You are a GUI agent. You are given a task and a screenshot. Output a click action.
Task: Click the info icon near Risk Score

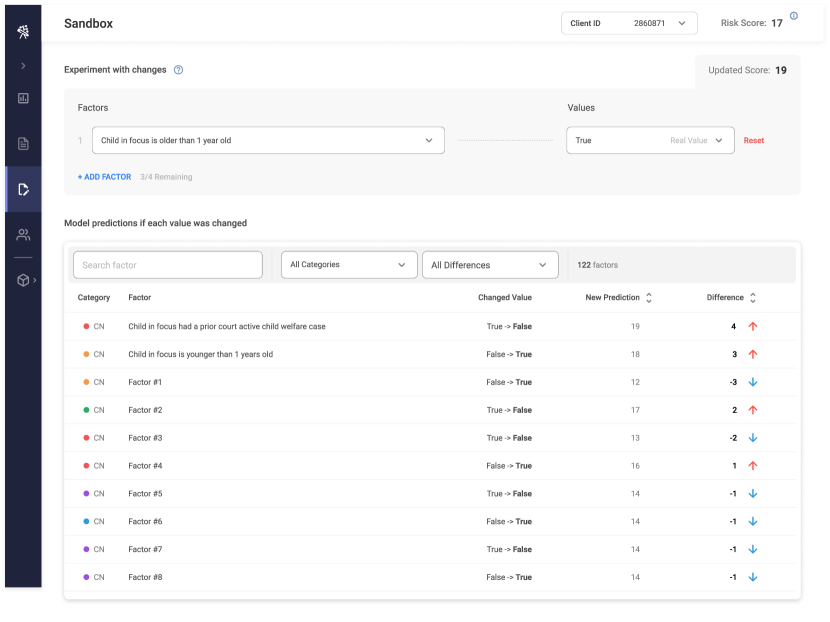pos(794,16)
